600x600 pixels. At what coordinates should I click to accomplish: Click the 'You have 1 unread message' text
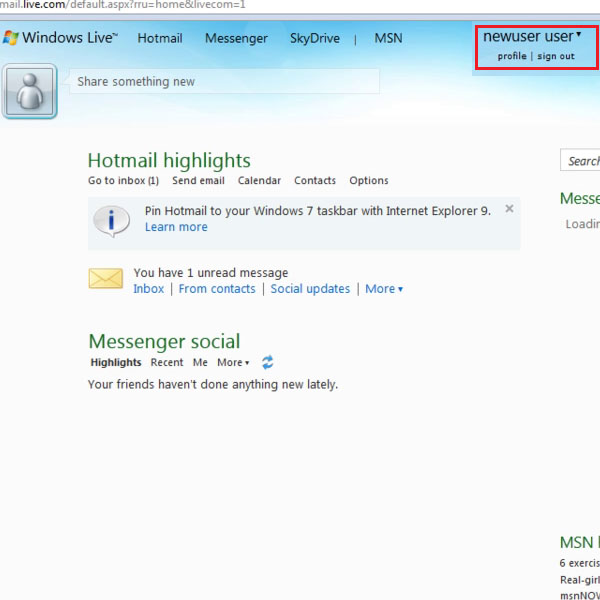tap(211, 273)
